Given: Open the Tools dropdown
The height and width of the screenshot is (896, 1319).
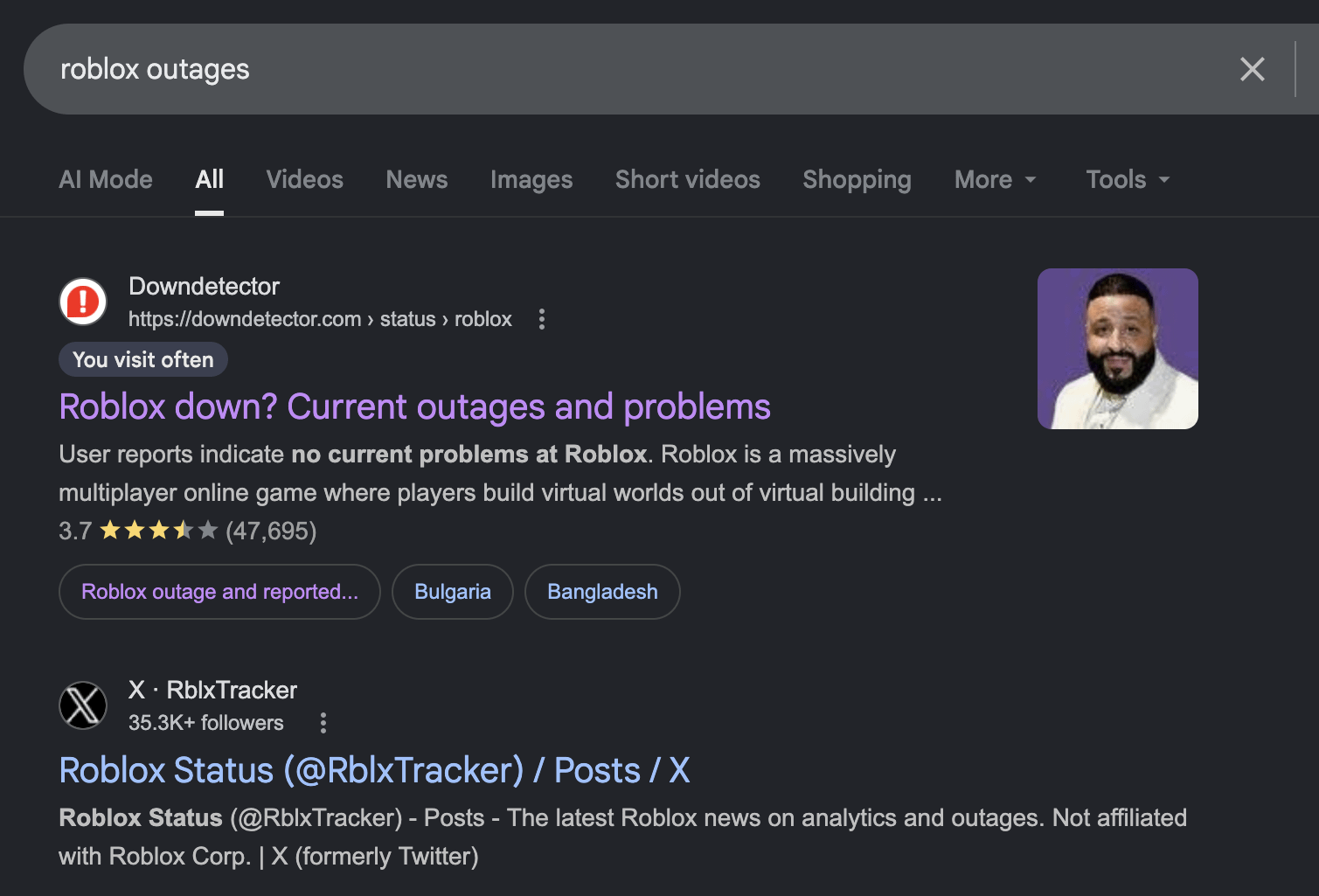Looking at the screenshot, I should (1127, 179).
